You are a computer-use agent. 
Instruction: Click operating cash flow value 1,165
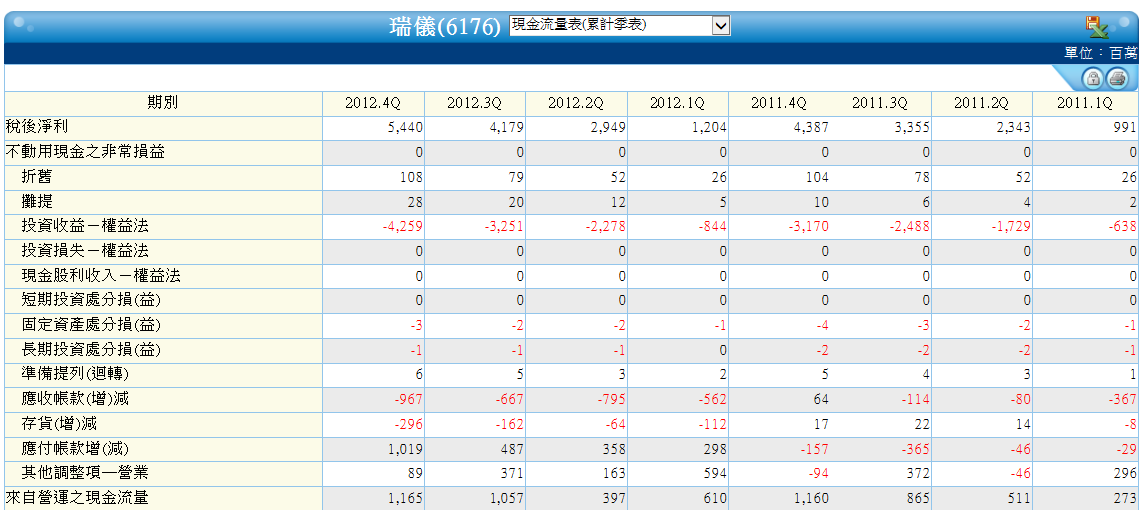pos(406,499)
